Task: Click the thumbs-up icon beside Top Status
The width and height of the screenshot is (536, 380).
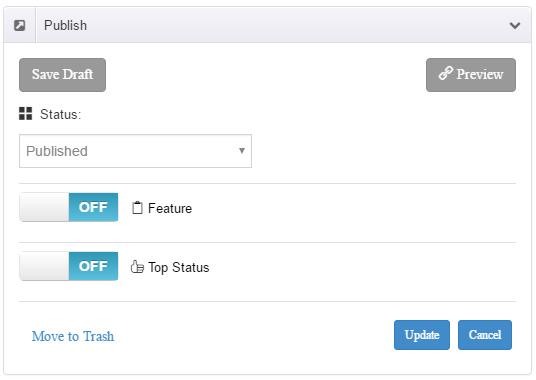Action: (x=137, y=267)
